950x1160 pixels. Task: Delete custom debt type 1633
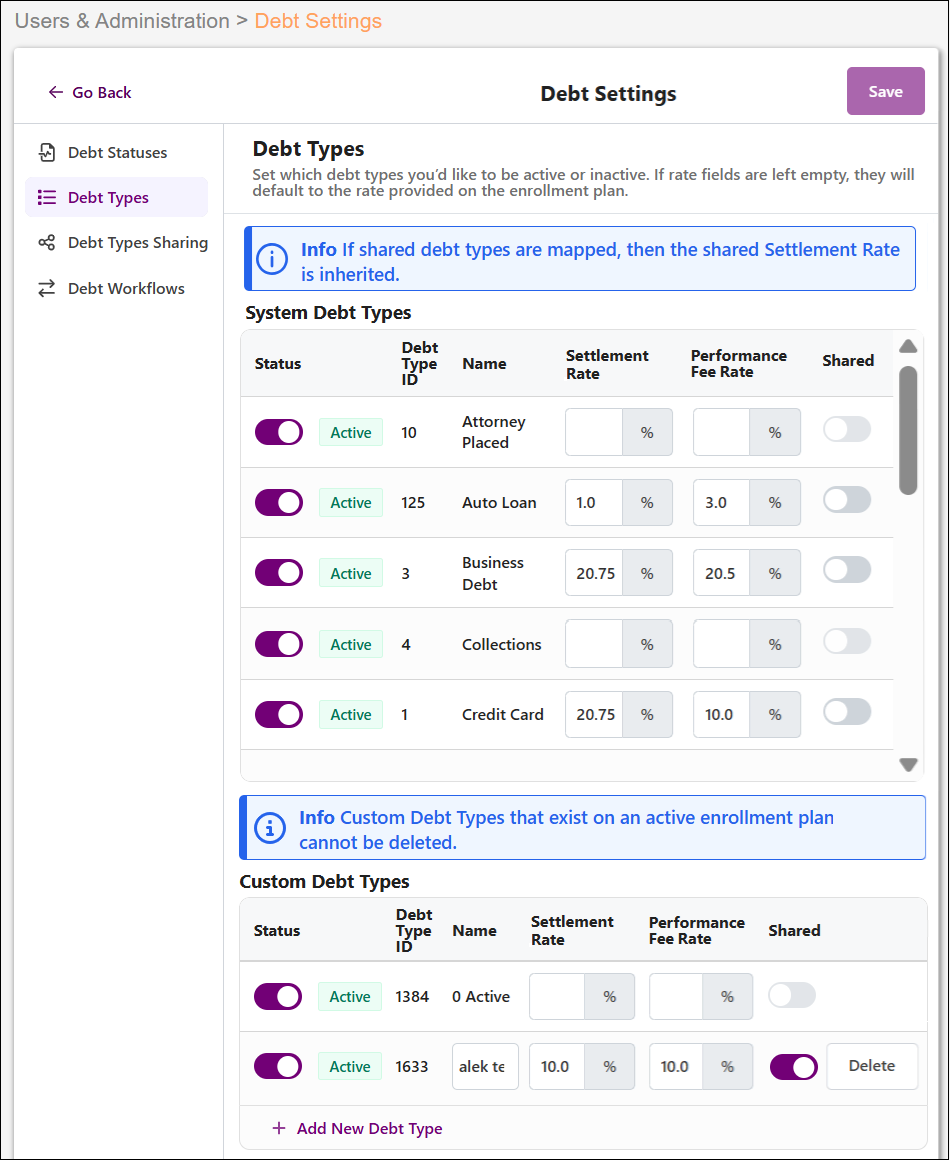pos(872,1066)
